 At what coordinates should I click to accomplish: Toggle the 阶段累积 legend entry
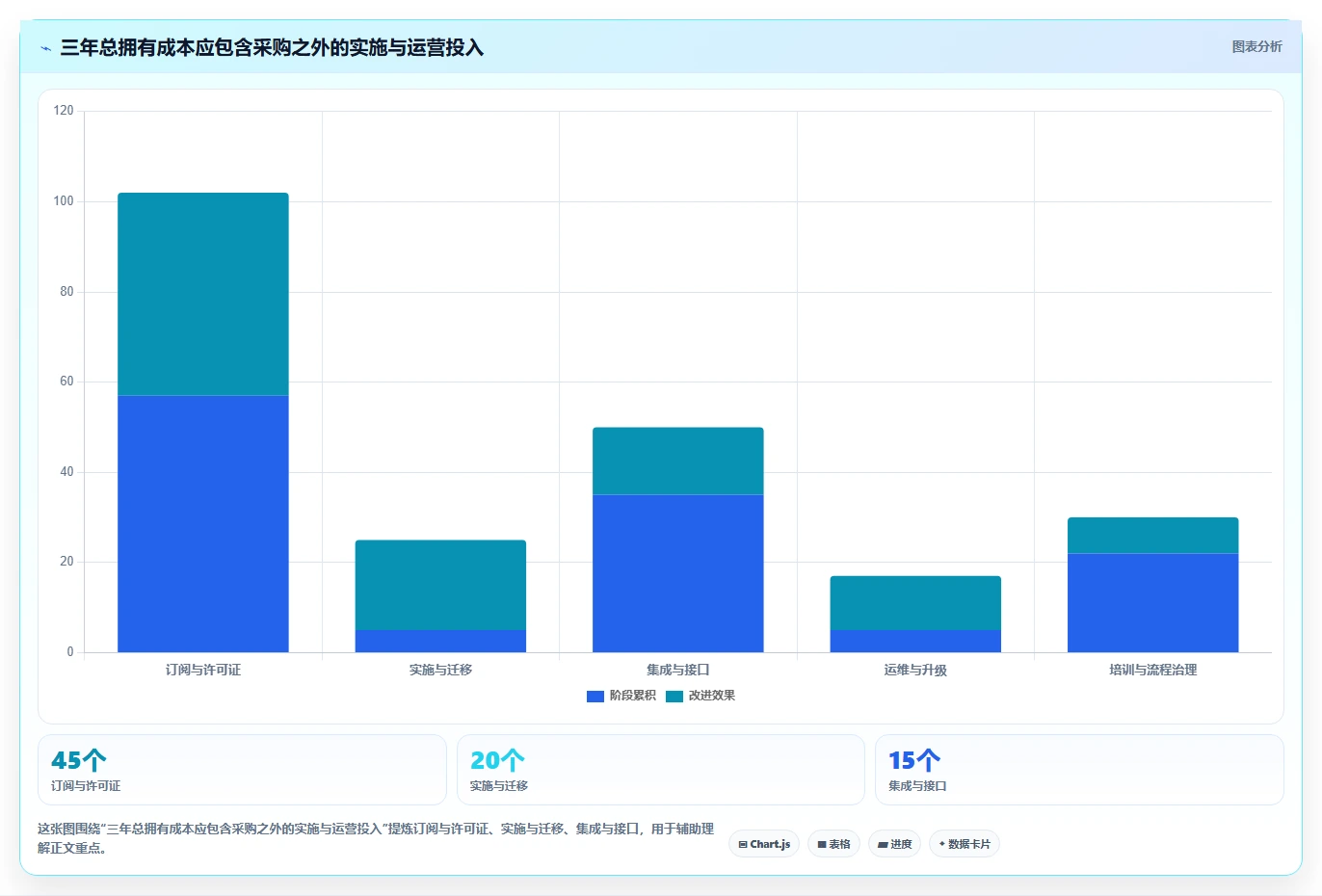621,696
